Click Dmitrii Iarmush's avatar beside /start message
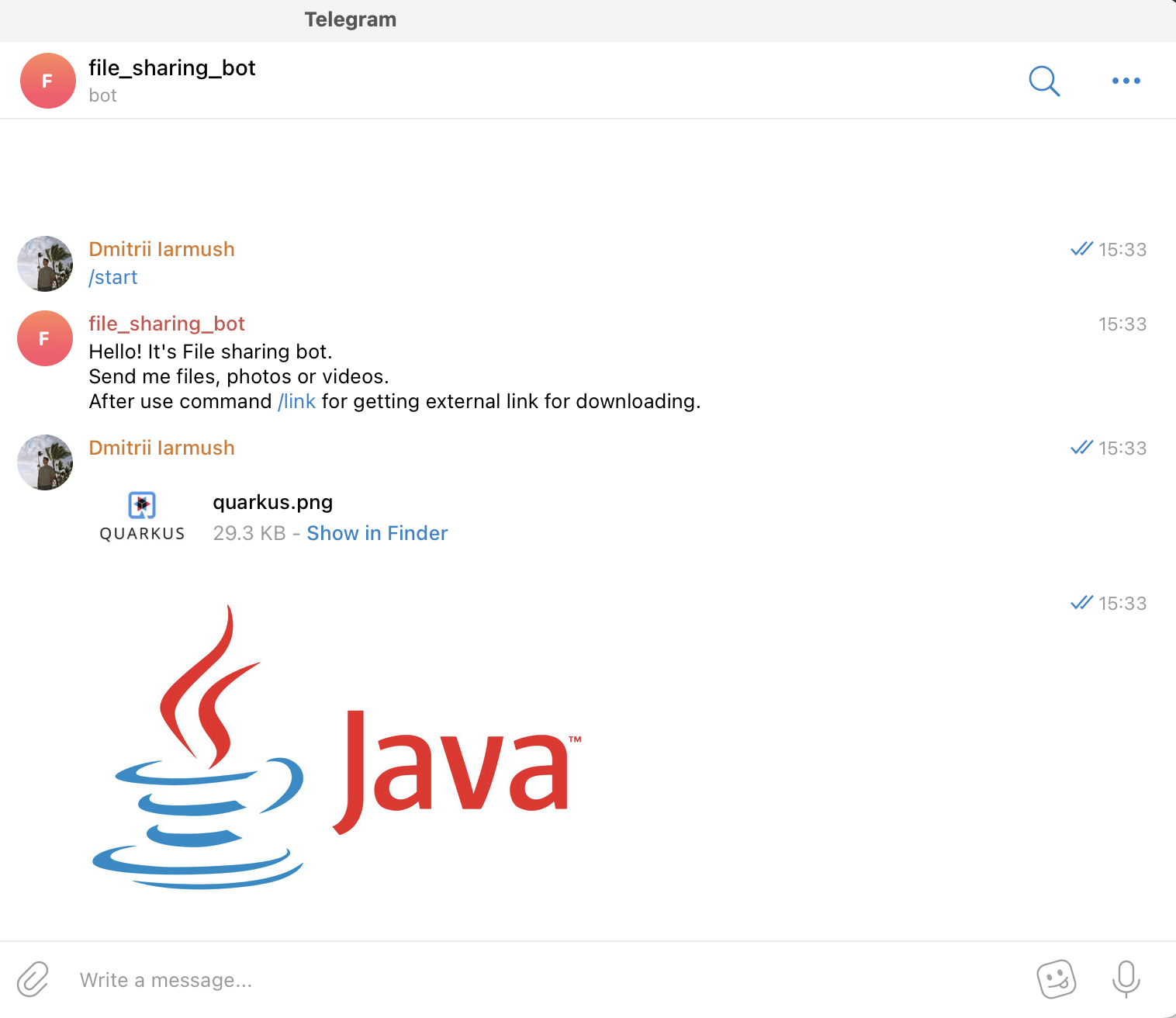Screen dimensions: 1176x1018 45,264
